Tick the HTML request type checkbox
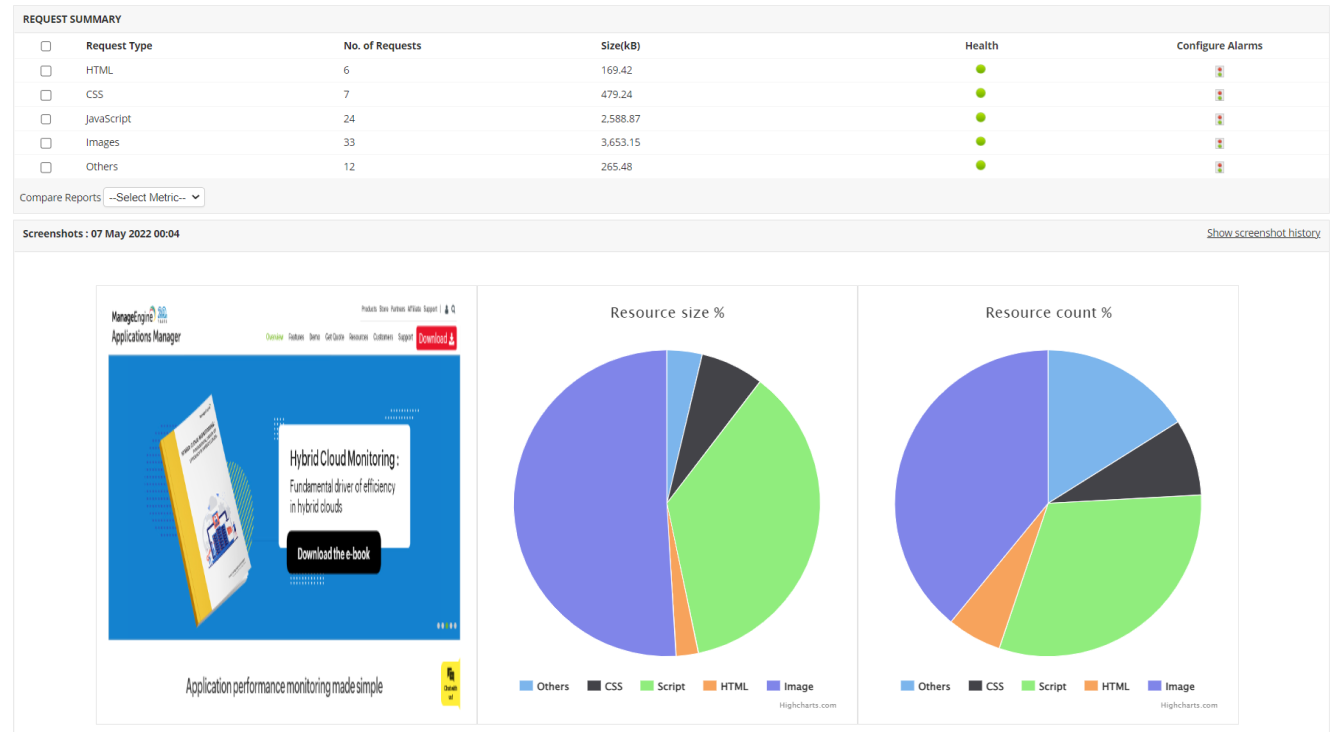1340x732 pixels. pos(46,71)
